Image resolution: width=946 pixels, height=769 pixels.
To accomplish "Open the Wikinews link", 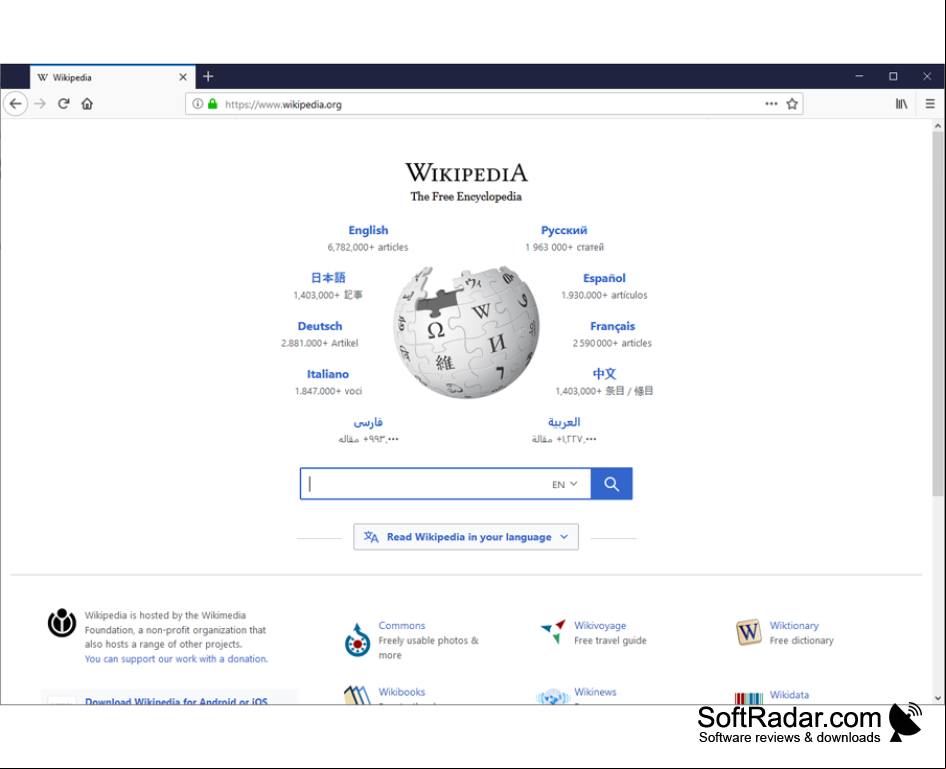I will [x=595, y=692].
